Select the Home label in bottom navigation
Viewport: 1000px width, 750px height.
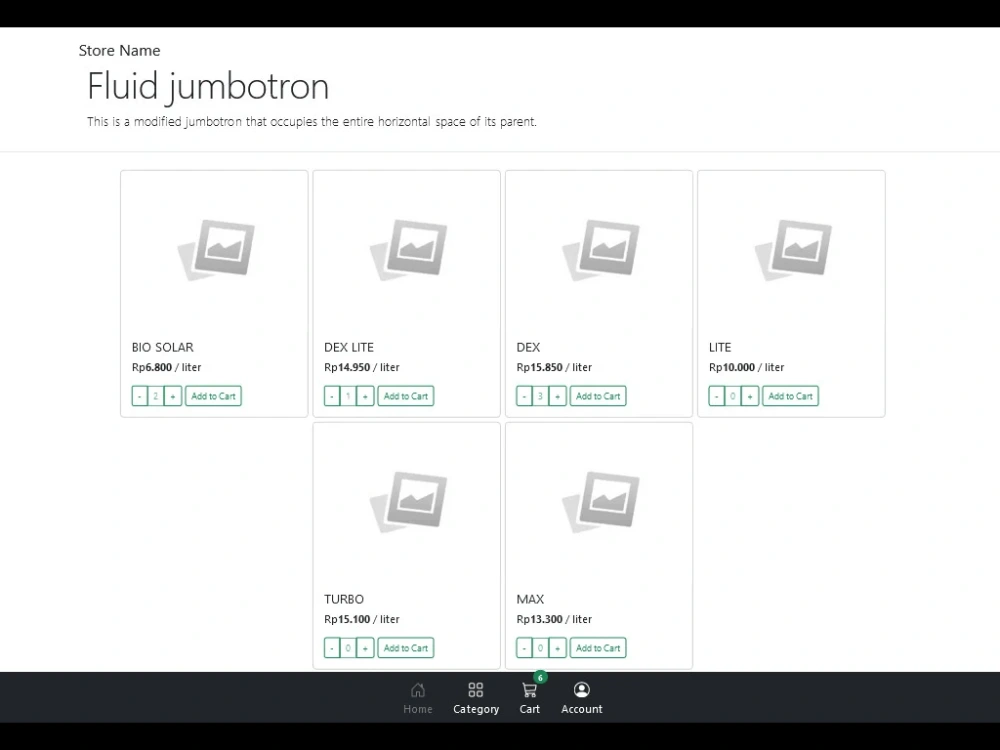pos(418,709)
